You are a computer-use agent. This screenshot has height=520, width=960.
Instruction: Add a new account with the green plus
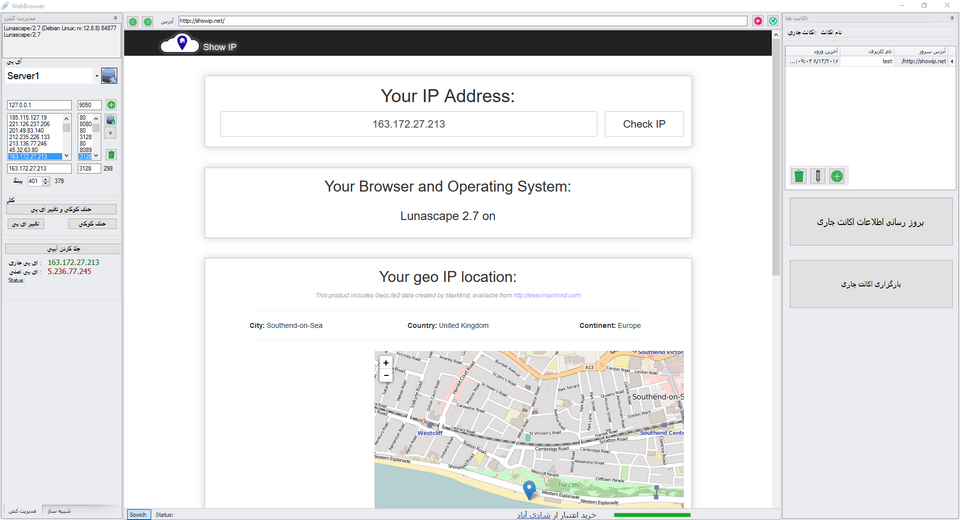(x=837, y=176)
